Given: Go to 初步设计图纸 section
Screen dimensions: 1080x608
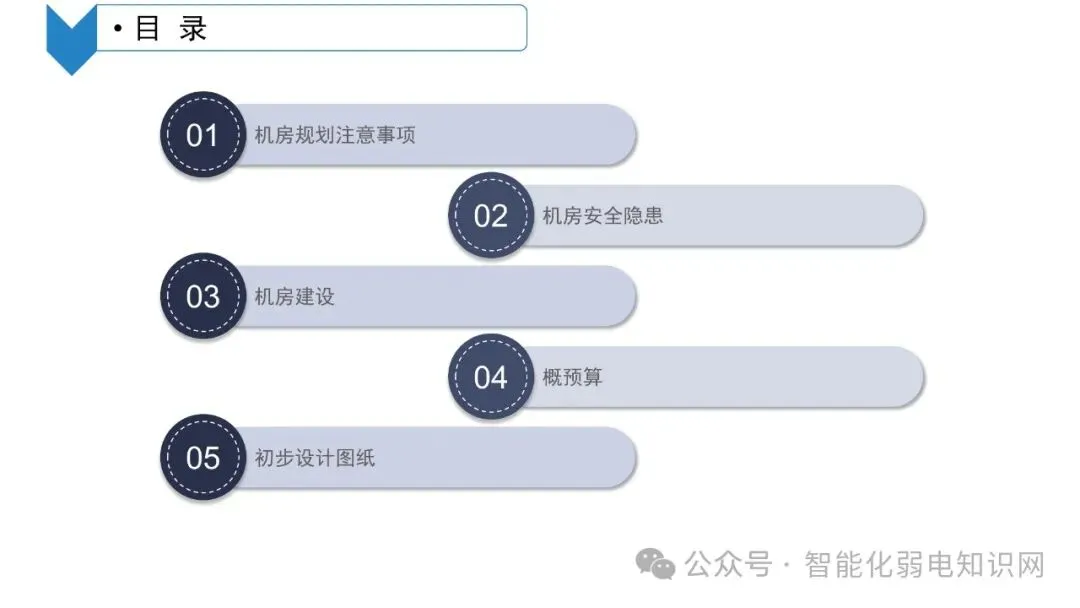Looking at the screenshot, I should click(x=314, y=458).
